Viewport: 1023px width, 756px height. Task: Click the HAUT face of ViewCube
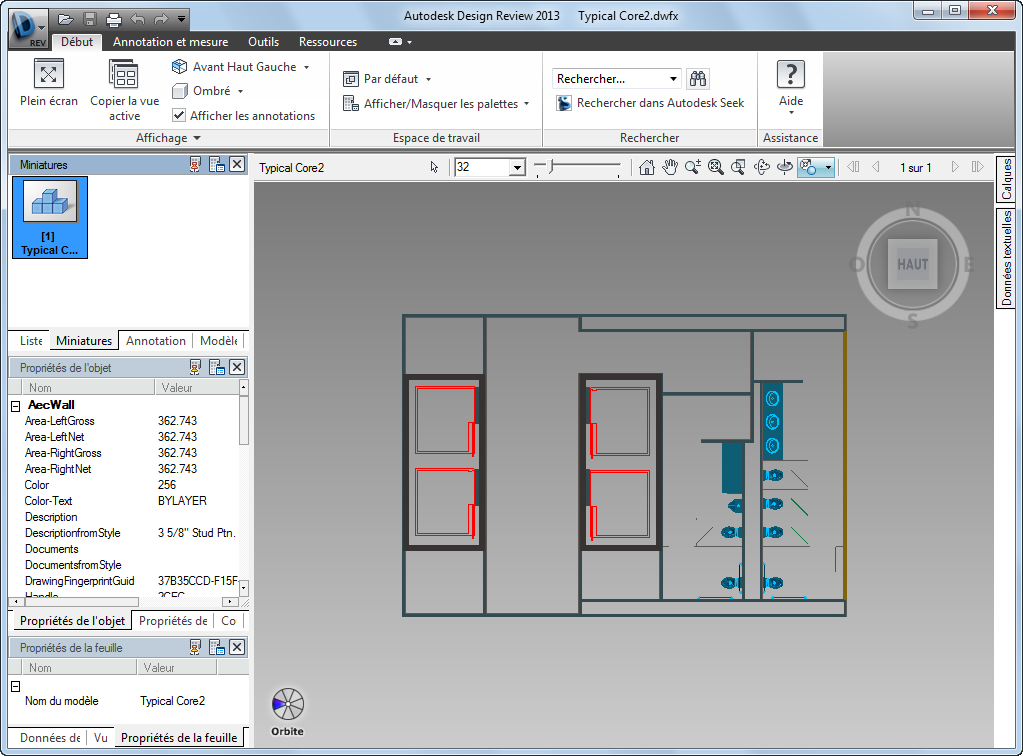coord(912,264)
